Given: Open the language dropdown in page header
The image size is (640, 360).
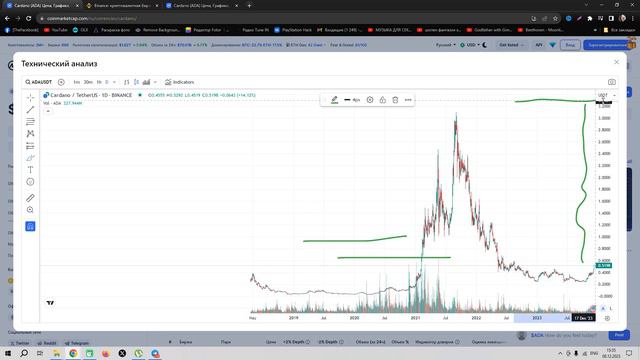Looking at the screenshot, I should pos(445,45).
